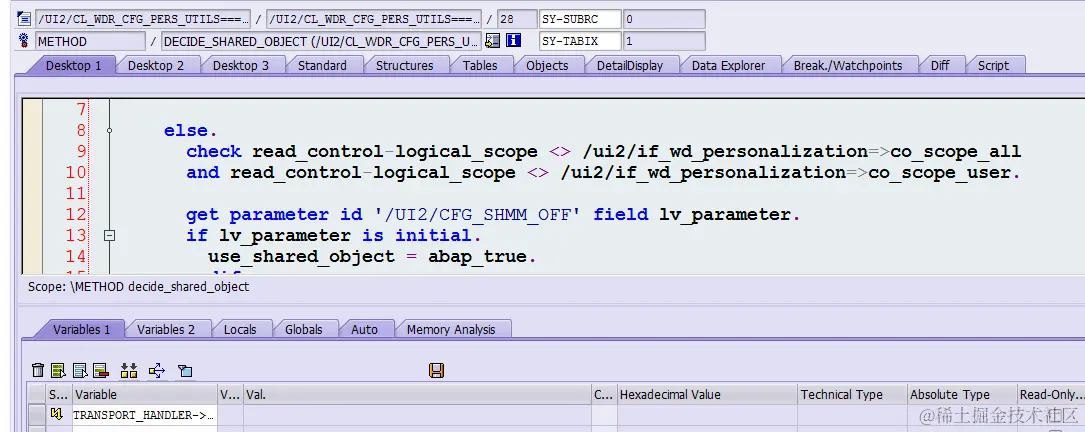Open the DetailDisplay tab
Image resolution: width=1085 pixels, height=432 pixels.
pyautogui.click(x=630, y=66)
